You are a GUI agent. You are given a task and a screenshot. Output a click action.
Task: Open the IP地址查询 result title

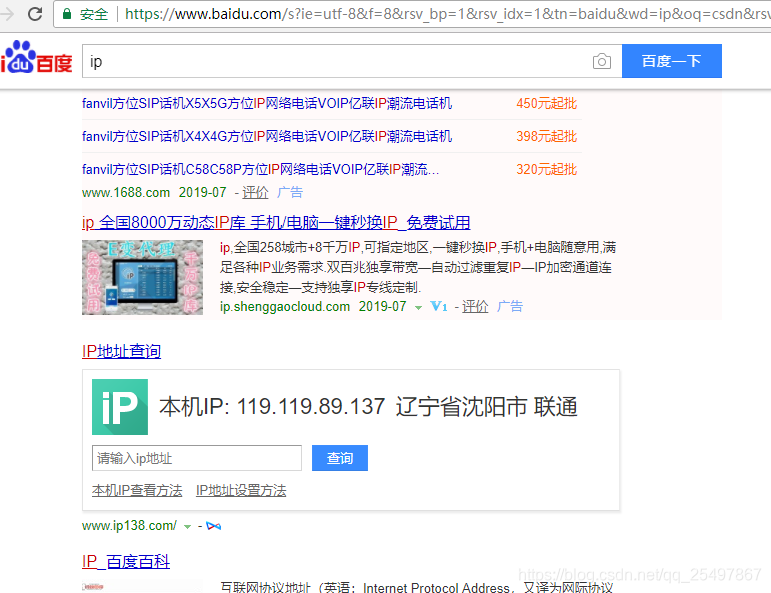pyautogui.click(x=121, y=351)
